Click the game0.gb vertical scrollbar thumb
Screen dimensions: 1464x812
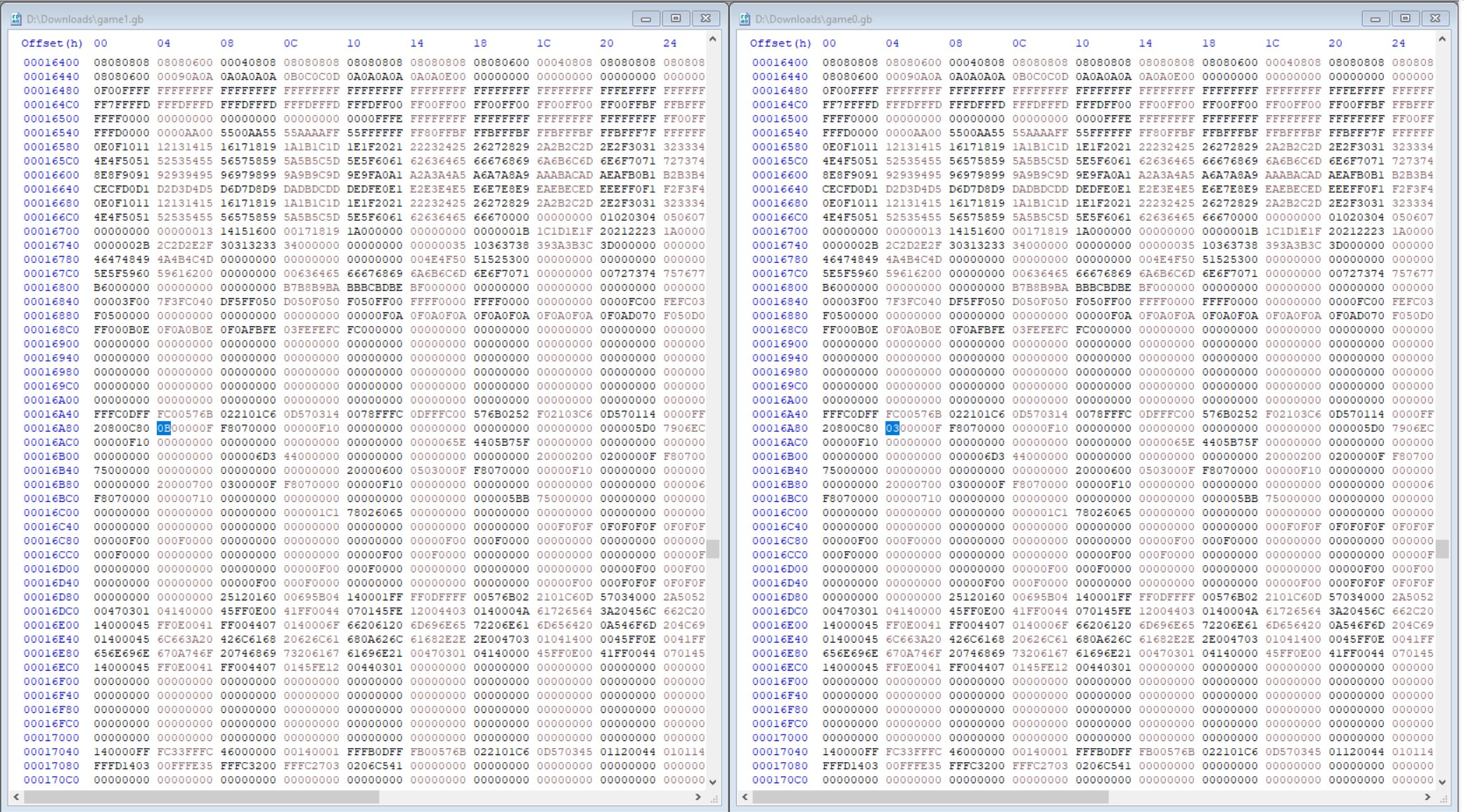pos(1441,548)
